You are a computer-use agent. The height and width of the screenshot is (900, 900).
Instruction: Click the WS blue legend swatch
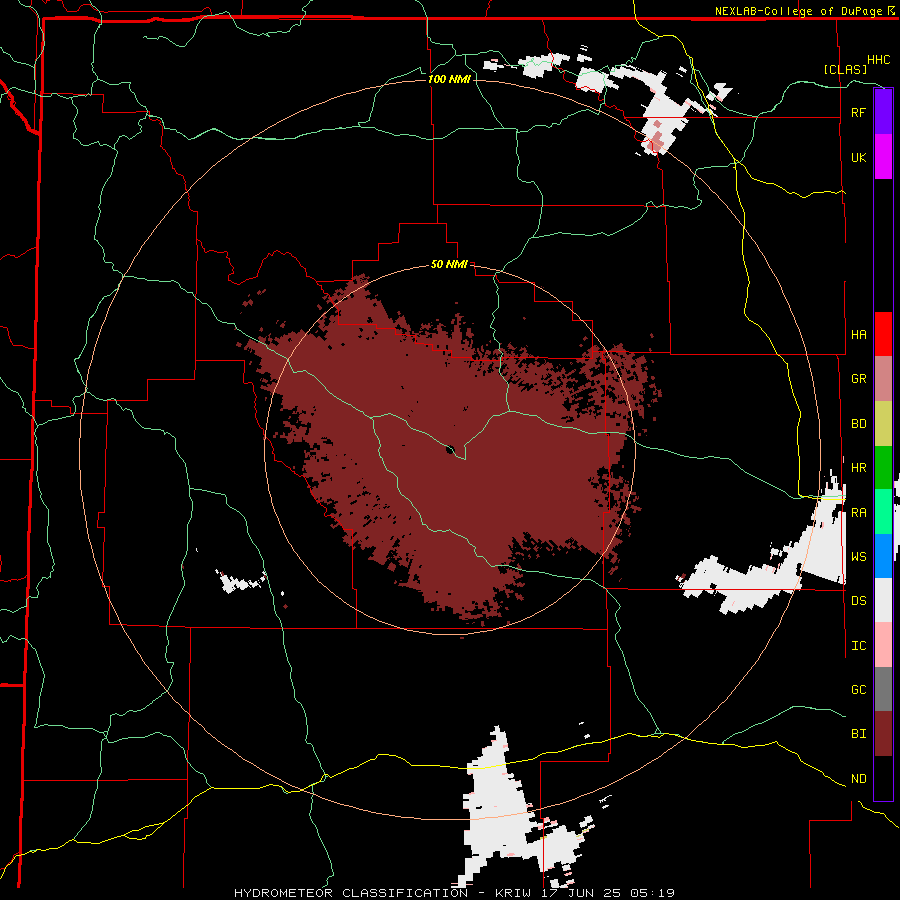(883, 556)
